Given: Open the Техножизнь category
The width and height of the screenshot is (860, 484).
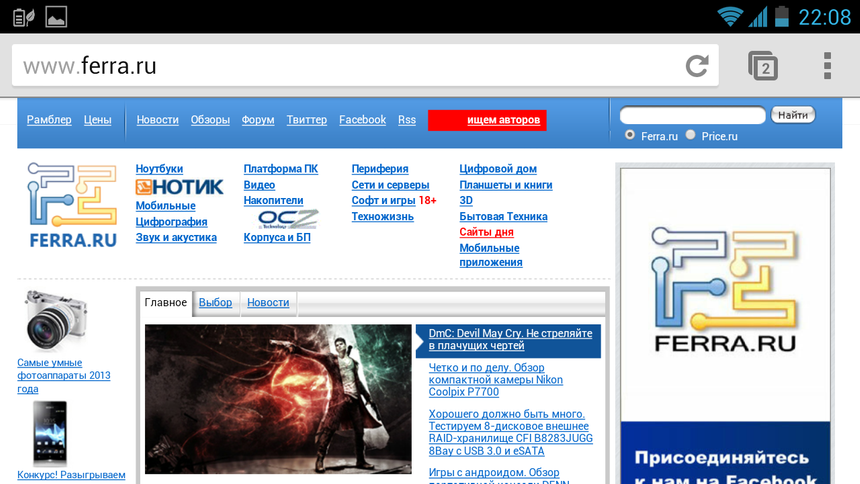Looking at the screenshot, I should 383,216.
